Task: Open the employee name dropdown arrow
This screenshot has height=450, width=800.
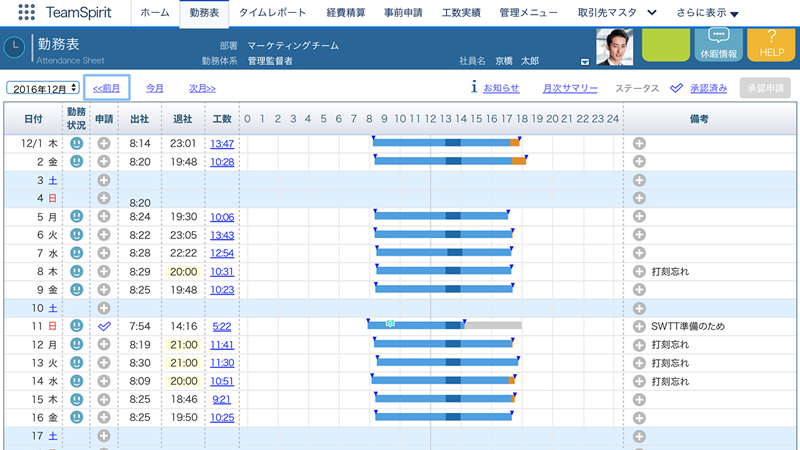Action: (x=584, y=62)
